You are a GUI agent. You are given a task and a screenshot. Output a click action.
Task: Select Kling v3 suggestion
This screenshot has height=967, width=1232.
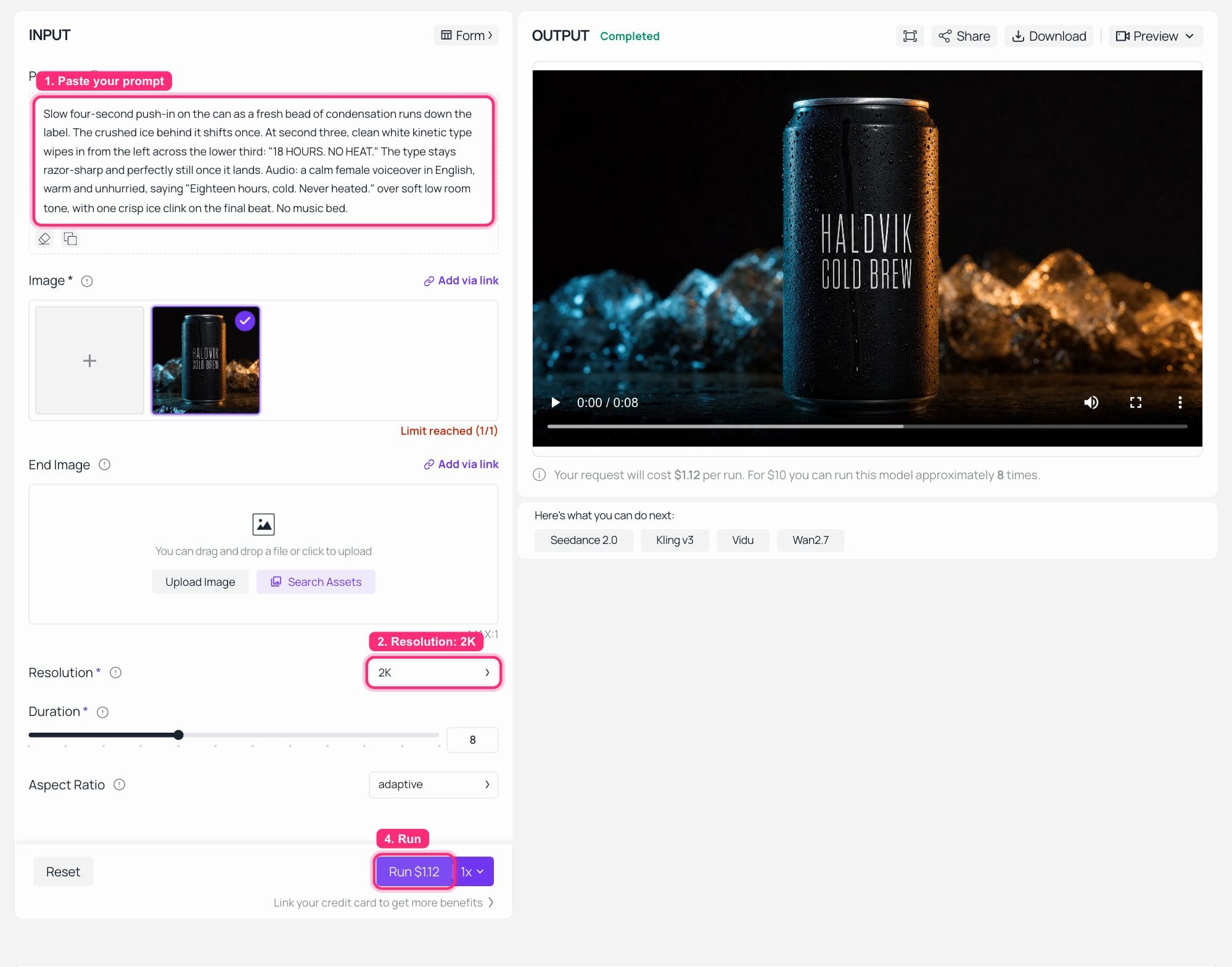tap(675, 540)
